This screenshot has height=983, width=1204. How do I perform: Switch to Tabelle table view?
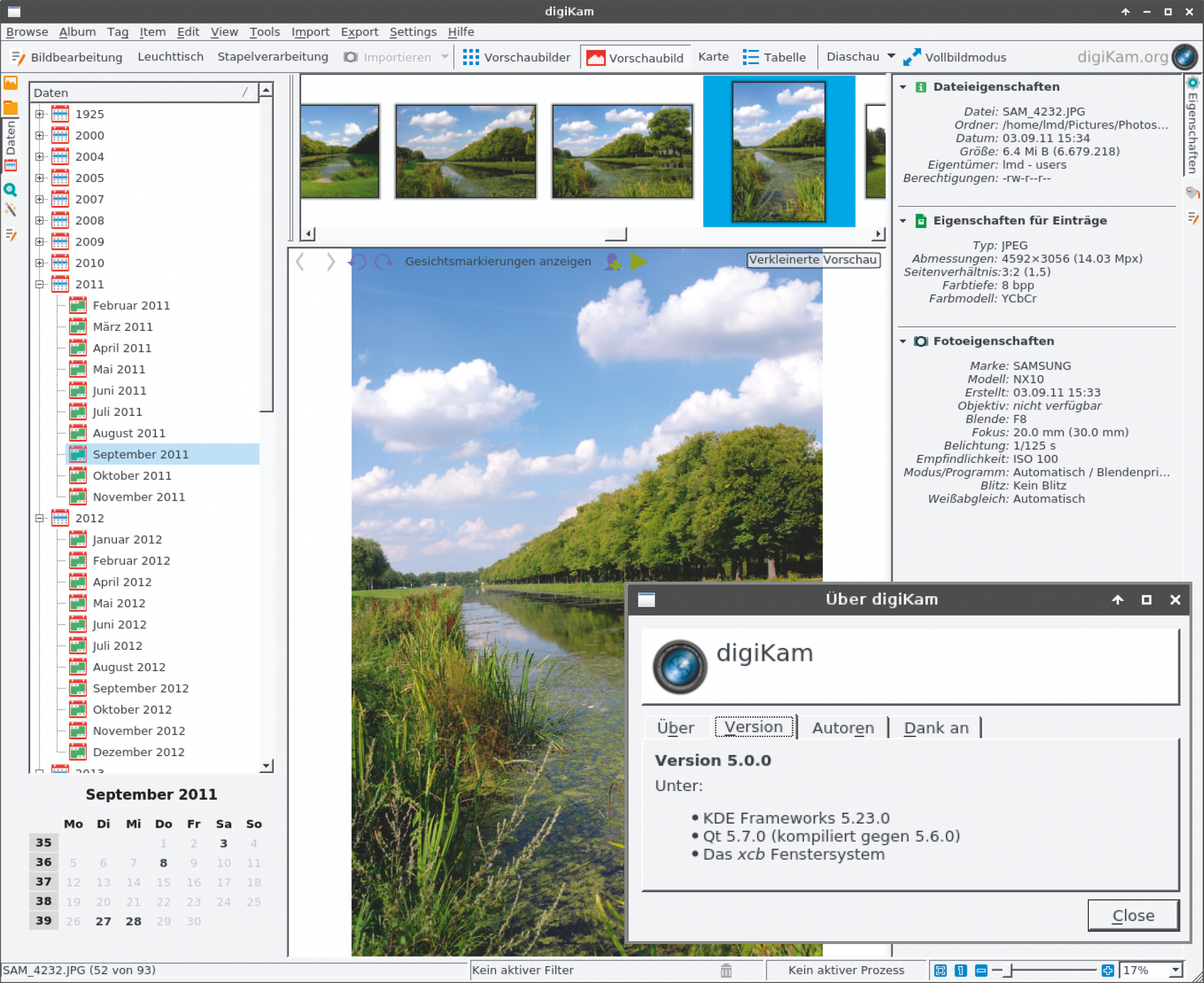[774, 58]
